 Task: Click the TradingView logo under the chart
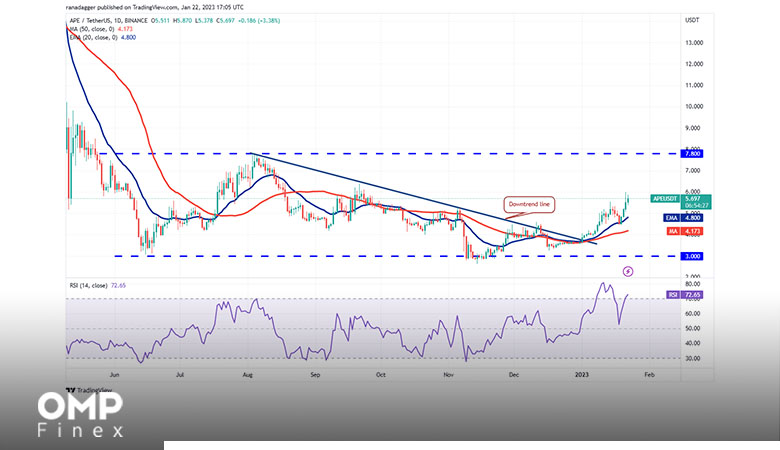click(x=90, y=390)
